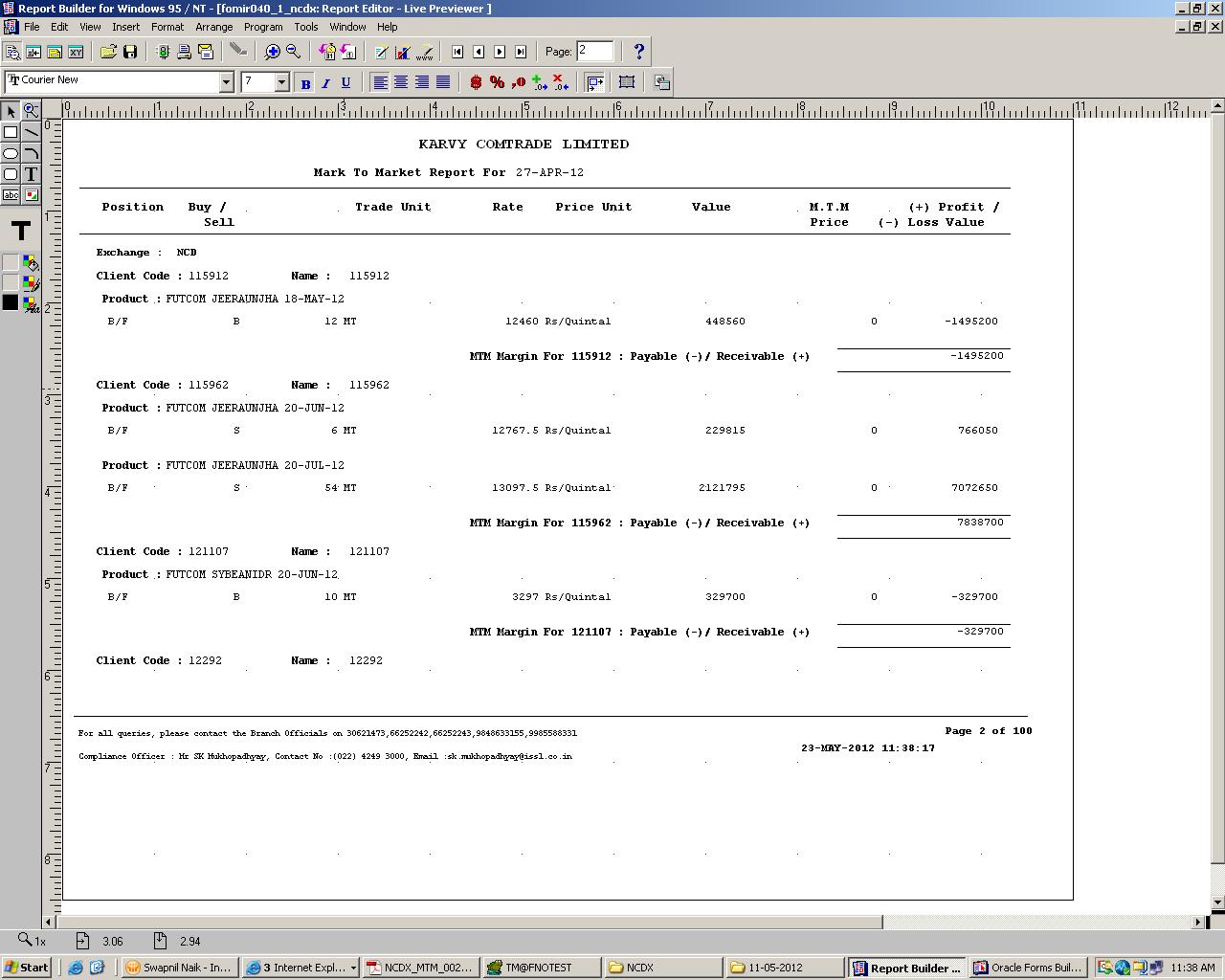Open the font size dropdown
Viewport: 1225px width, 980px height.
281,82
